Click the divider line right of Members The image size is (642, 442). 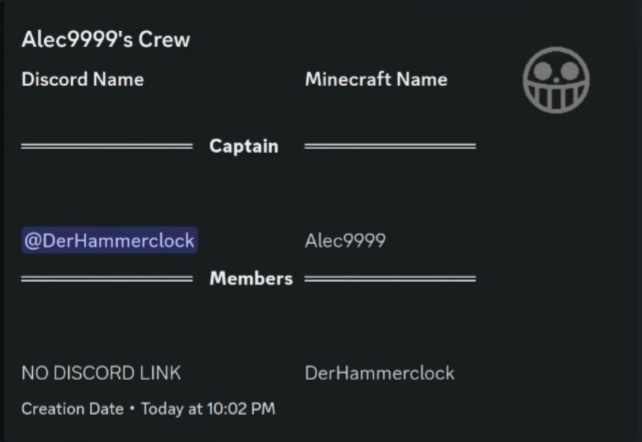coord(390,278)
